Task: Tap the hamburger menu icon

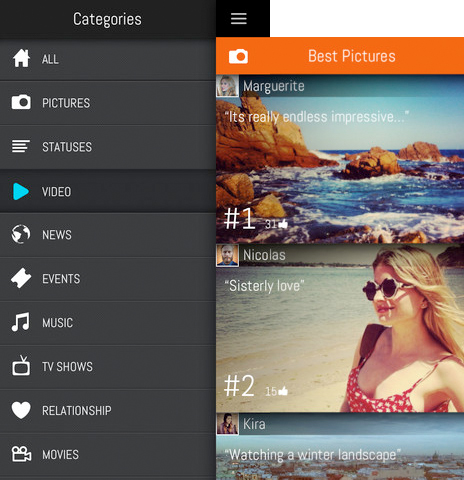Action: (x=239, y=19)
